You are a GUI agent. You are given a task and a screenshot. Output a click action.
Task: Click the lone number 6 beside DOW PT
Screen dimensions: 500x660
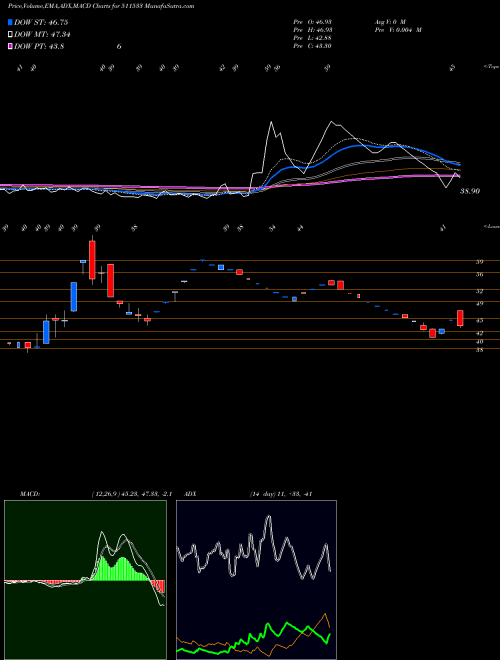pyautogui.click(x=119, y=47)
